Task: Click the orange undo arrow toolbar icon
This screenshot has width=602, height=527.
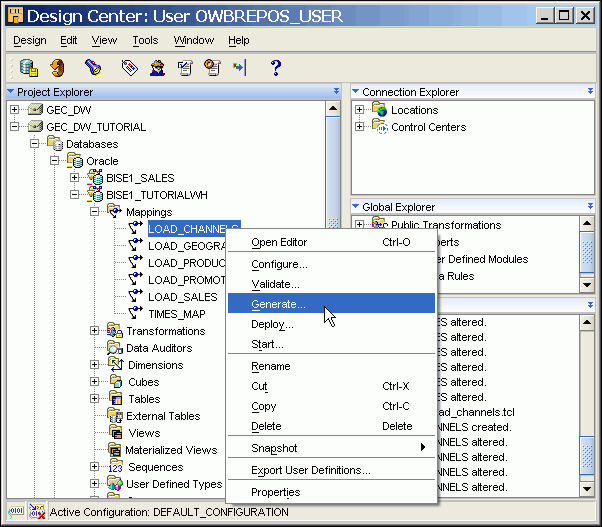Action: [57, 68]
